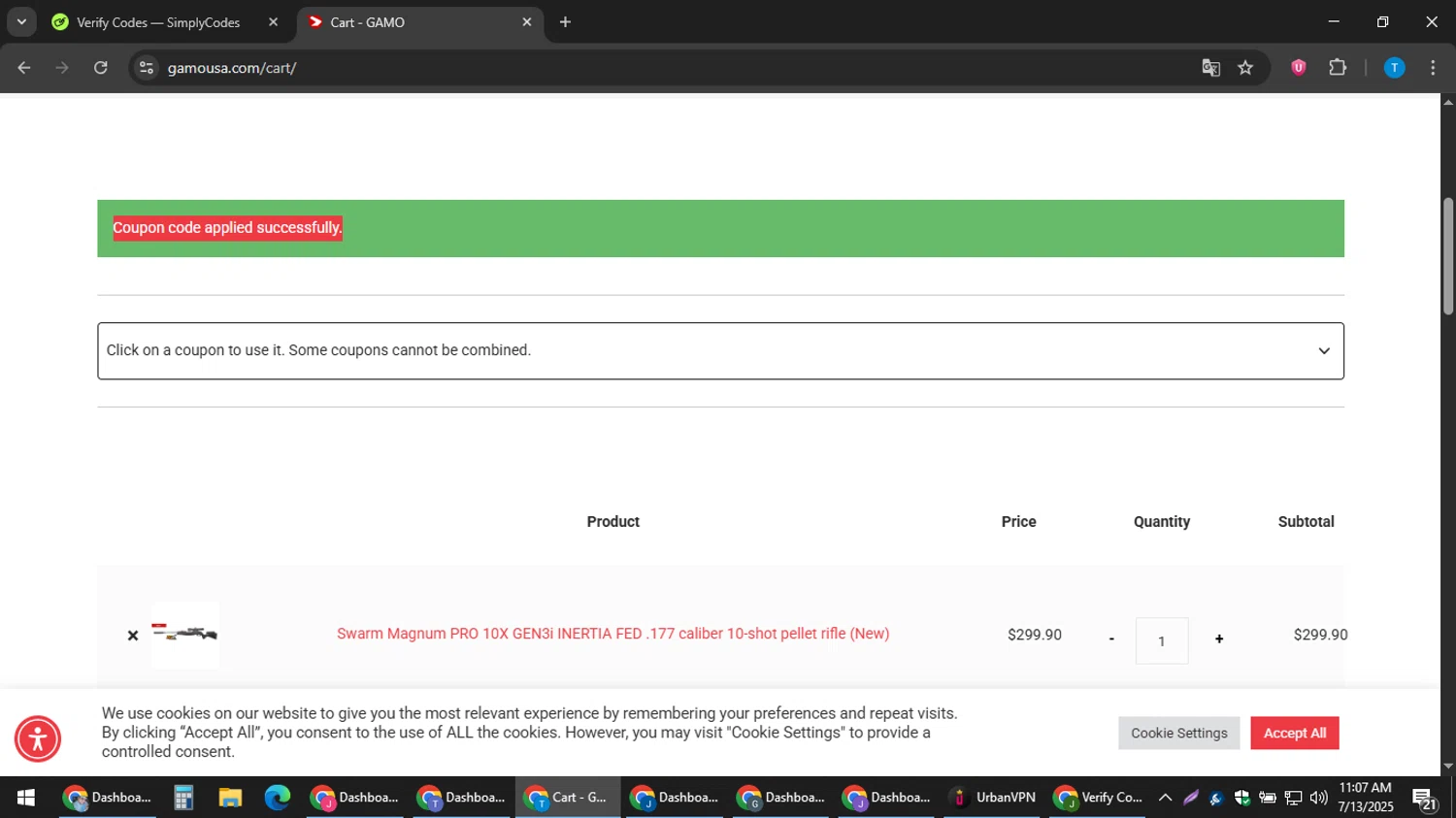Open site information icon in address bar

click(147, 68)
